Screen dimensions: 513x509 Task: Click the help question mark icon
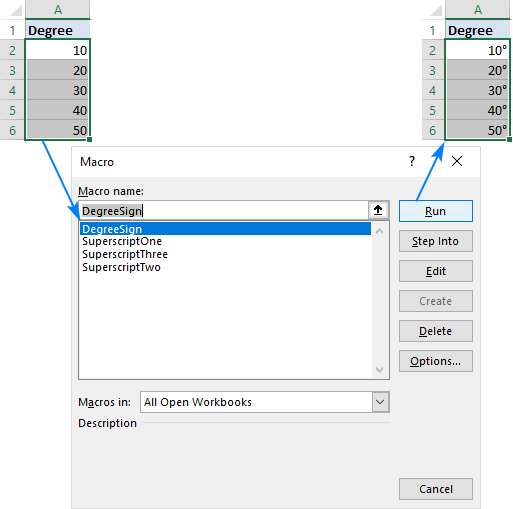point(412,161)
